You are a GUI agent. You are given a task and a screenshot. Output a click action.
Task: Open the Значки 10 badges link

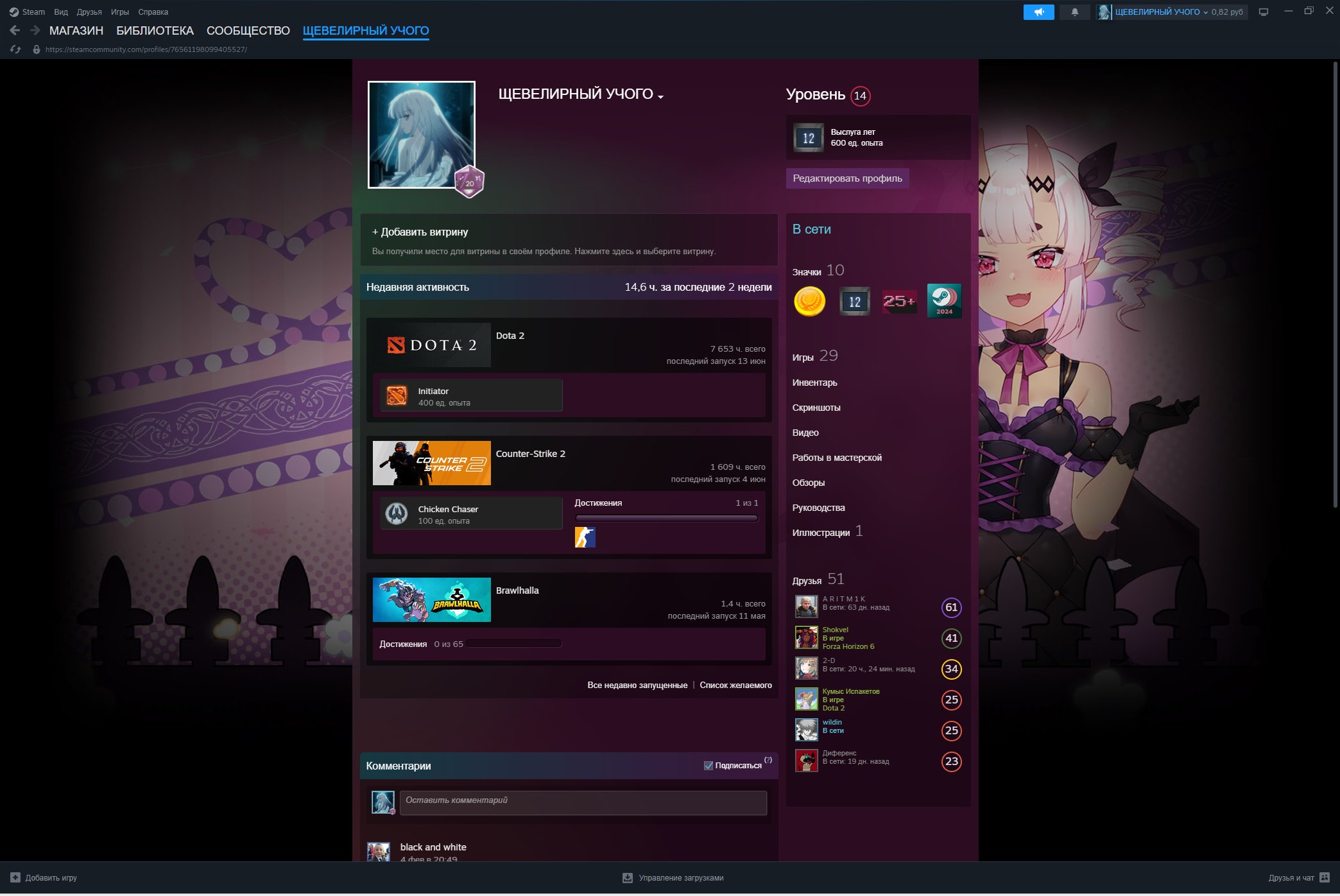pyautogui.click(x=818, y=271)
